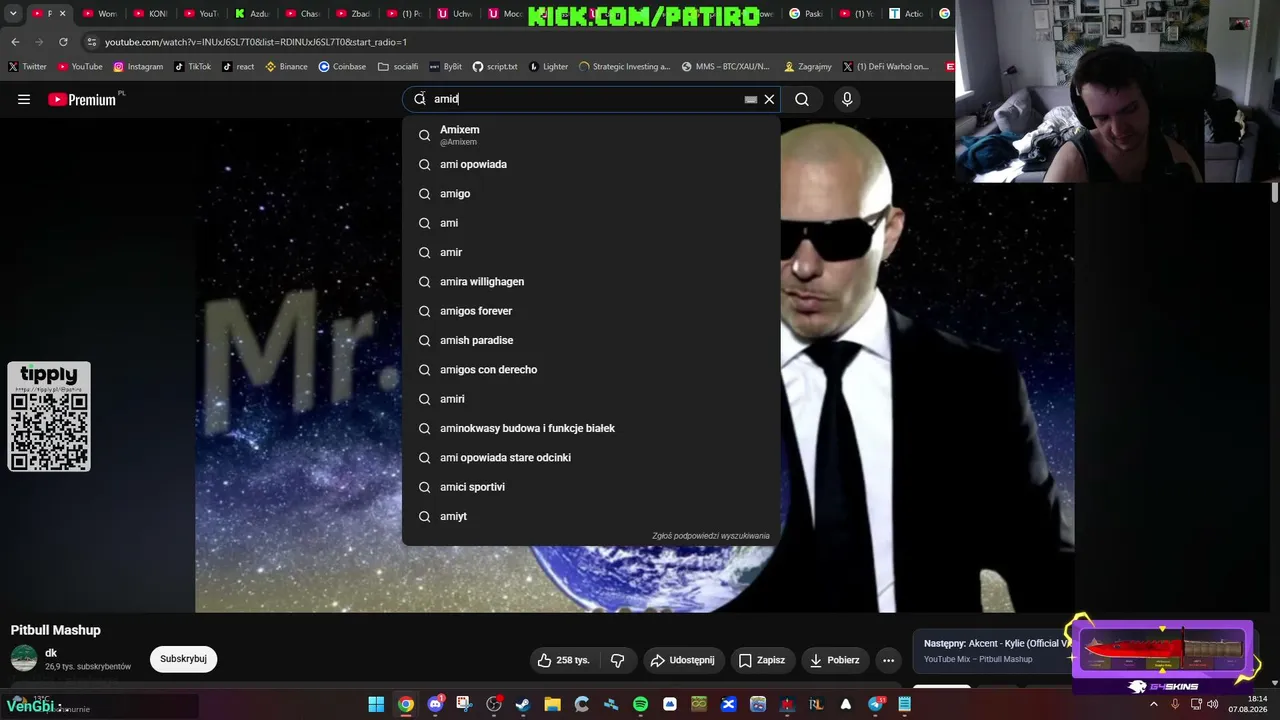This screenshot has height=720, width=1280.
Task: Clear the search query with the X
Action: [x=769, y=99]
